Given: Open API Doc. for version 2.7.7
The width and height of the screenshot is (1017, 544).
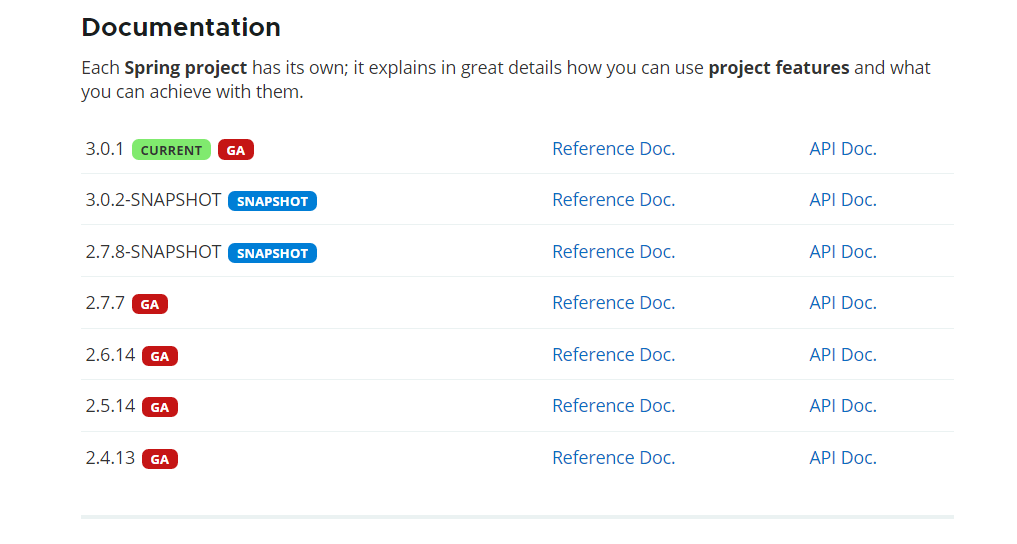Looking at the screenshot, I should point(843,303).
